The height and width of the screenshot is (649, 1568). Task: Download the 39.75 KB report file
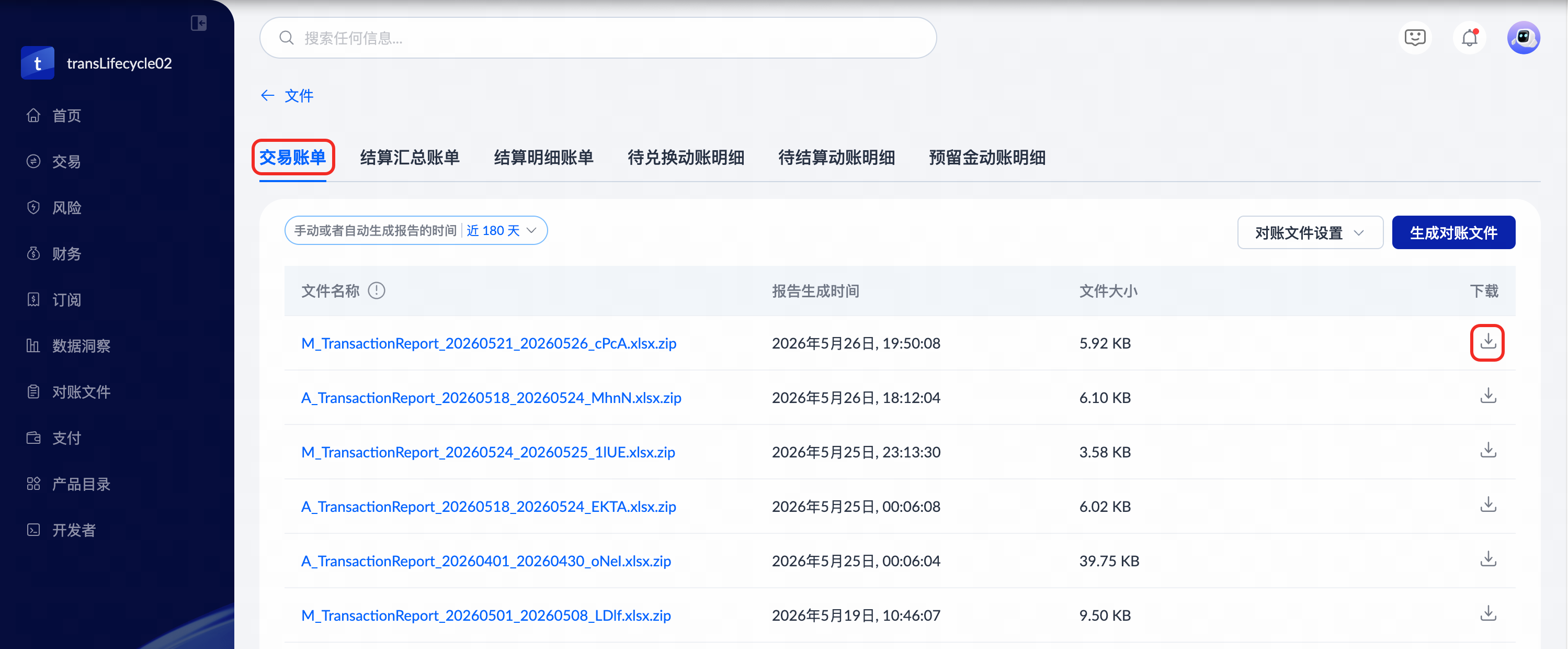1487,560
